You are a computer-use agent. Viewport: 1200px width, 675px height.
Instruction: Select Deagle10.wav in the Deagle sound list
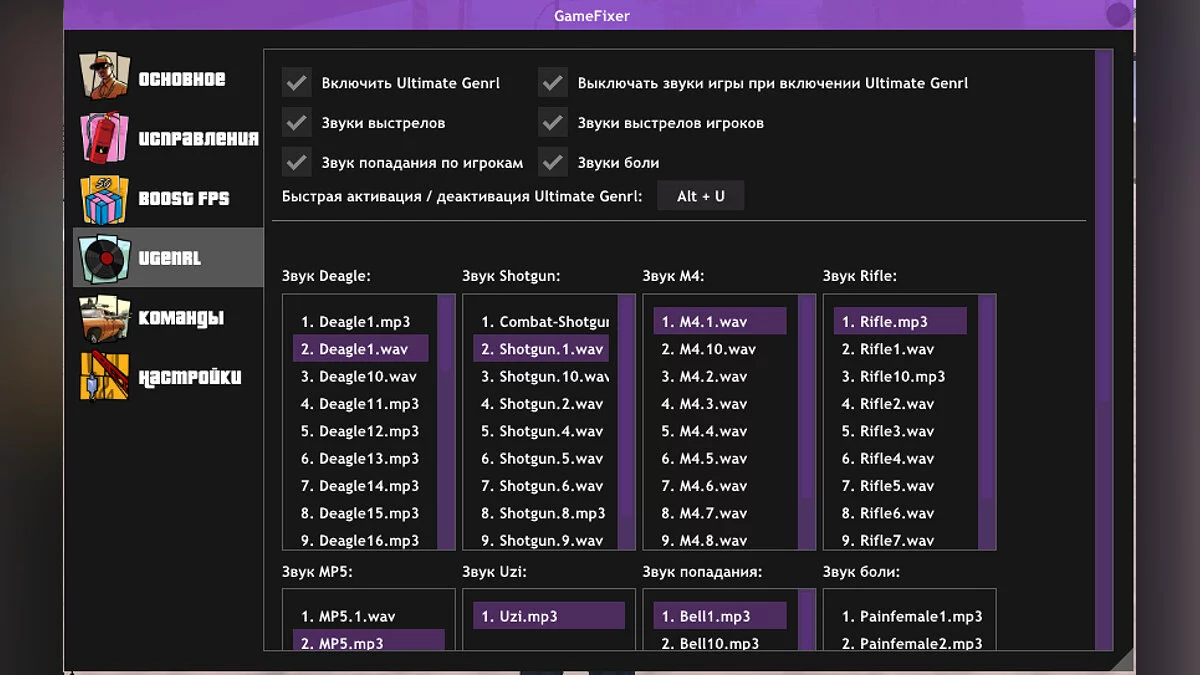[360, 377]
